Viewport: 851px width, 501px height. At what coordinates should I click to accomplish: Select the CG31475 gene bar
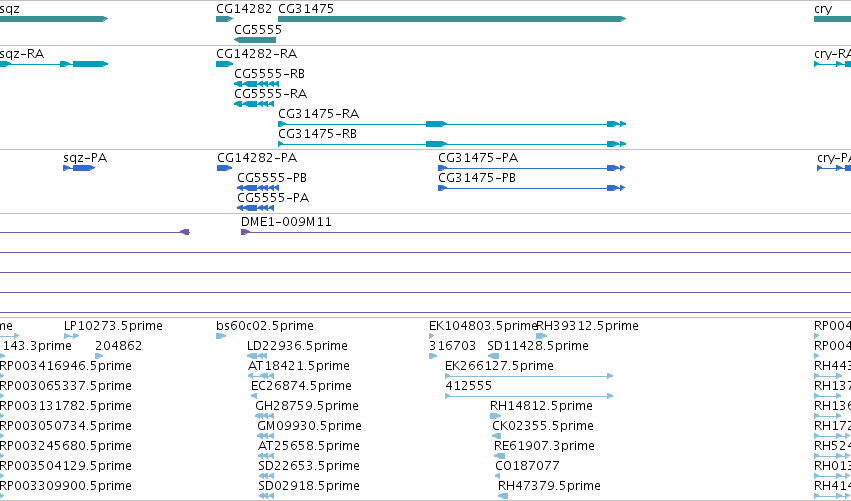click(x=452, y=19)
